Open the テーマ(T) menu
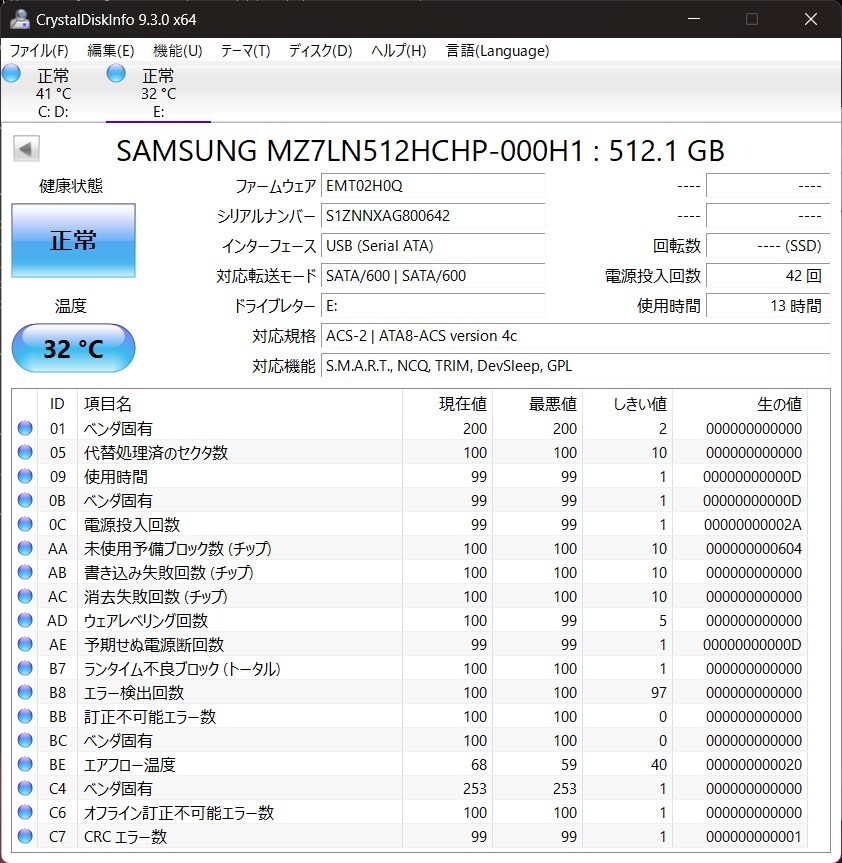This screenshot has height=863, width=842. pos(245,51)
